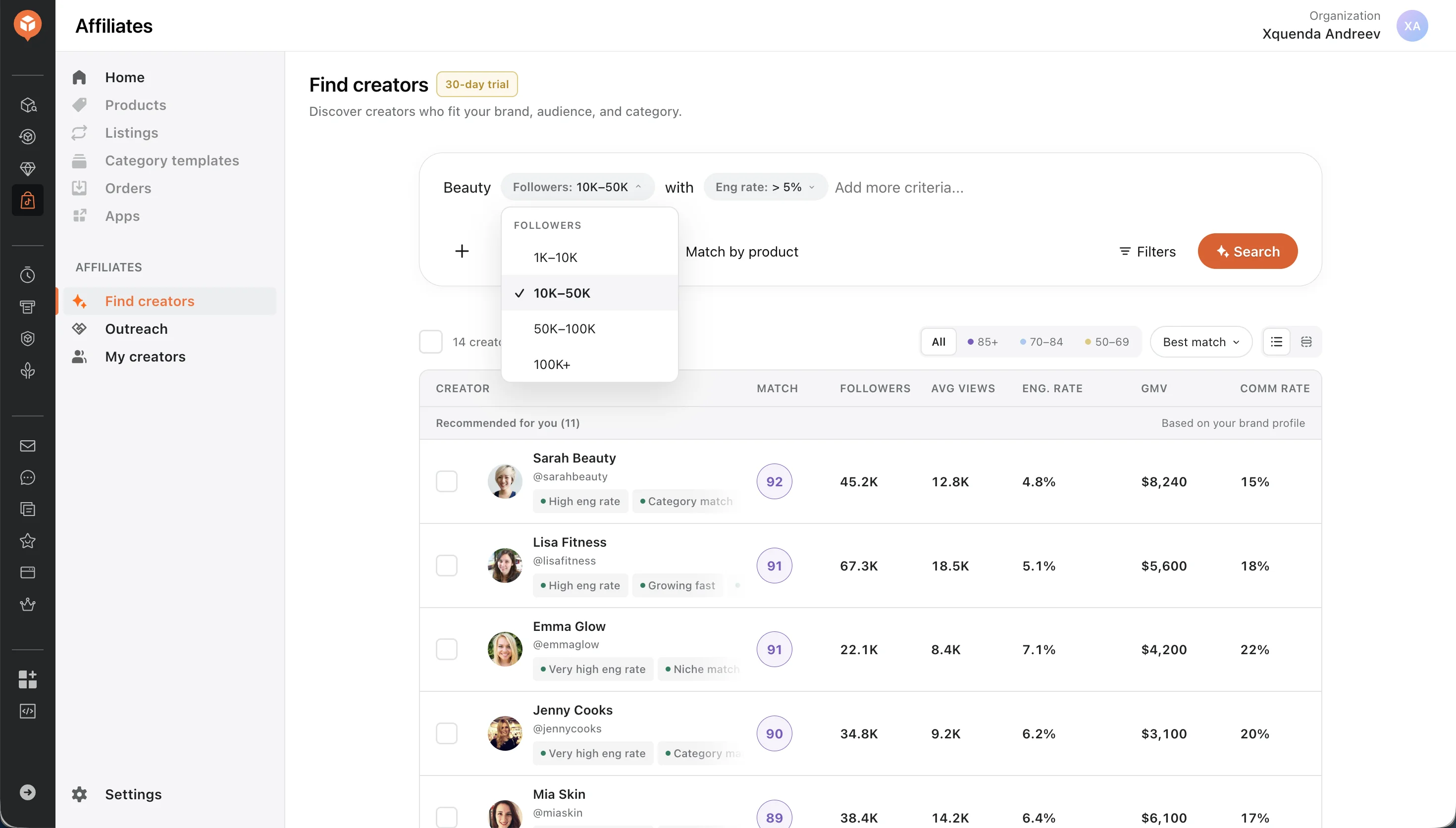Open the crown icon in the dark rail
The height and width of the screenshot is (828, 1456).
[x=27, y=604]
